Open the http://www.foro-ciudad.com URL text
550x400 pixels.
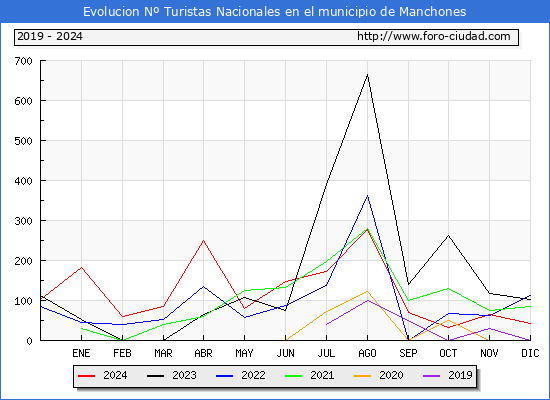434,36
